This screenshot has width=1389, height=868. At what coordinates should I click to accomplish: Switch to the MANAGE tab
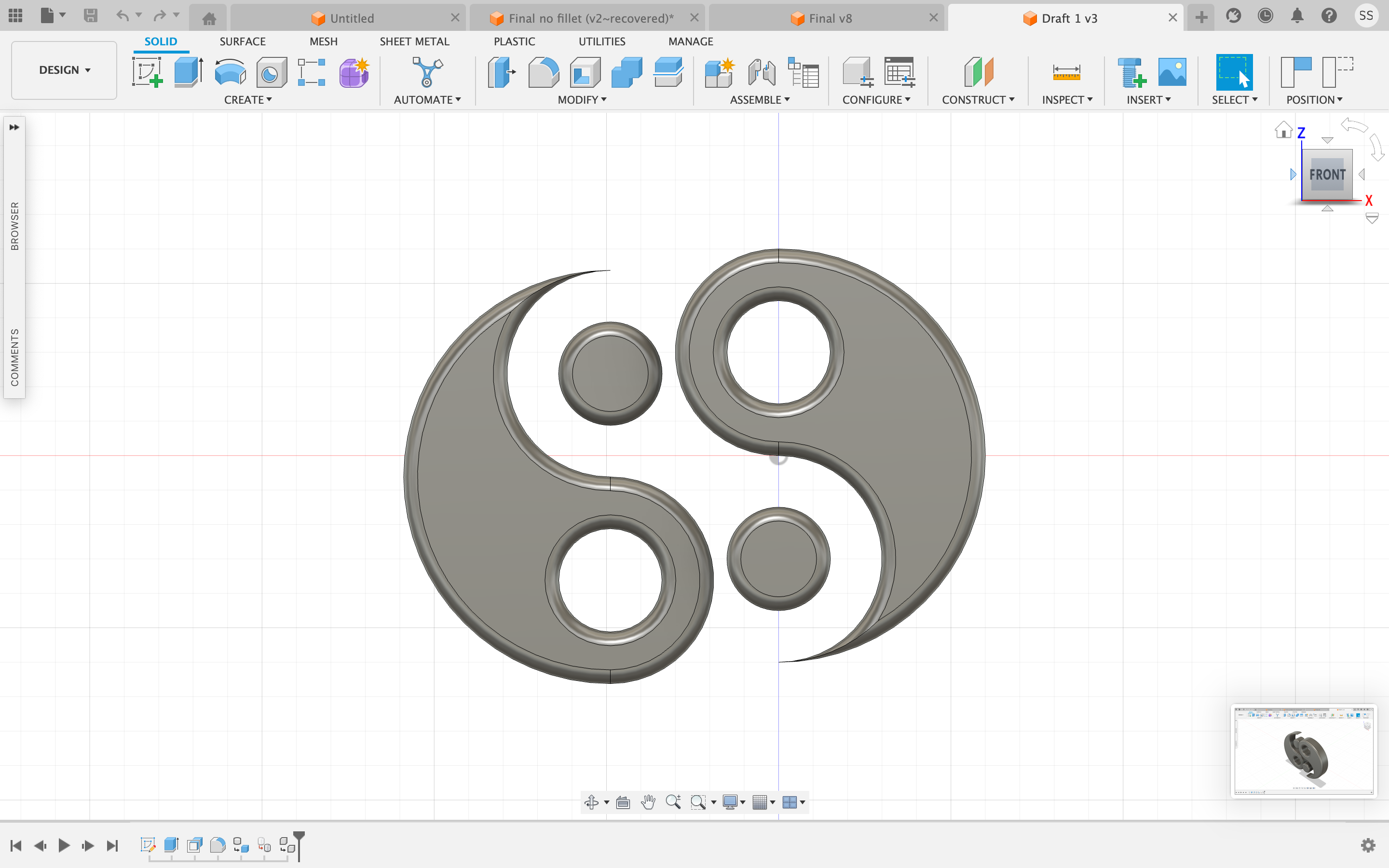tap(691, 41)
